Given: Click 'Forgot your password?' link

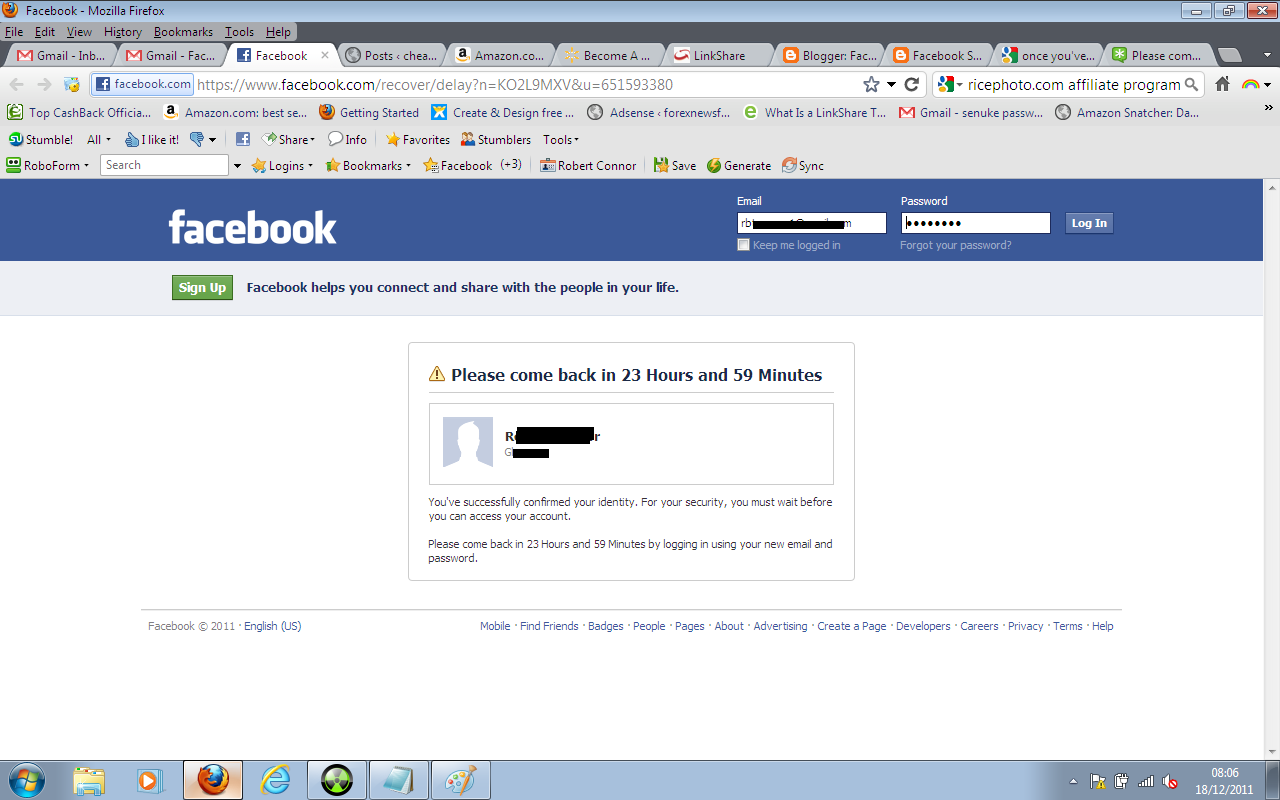Looking at the screenshot, I should coord(955,245).
